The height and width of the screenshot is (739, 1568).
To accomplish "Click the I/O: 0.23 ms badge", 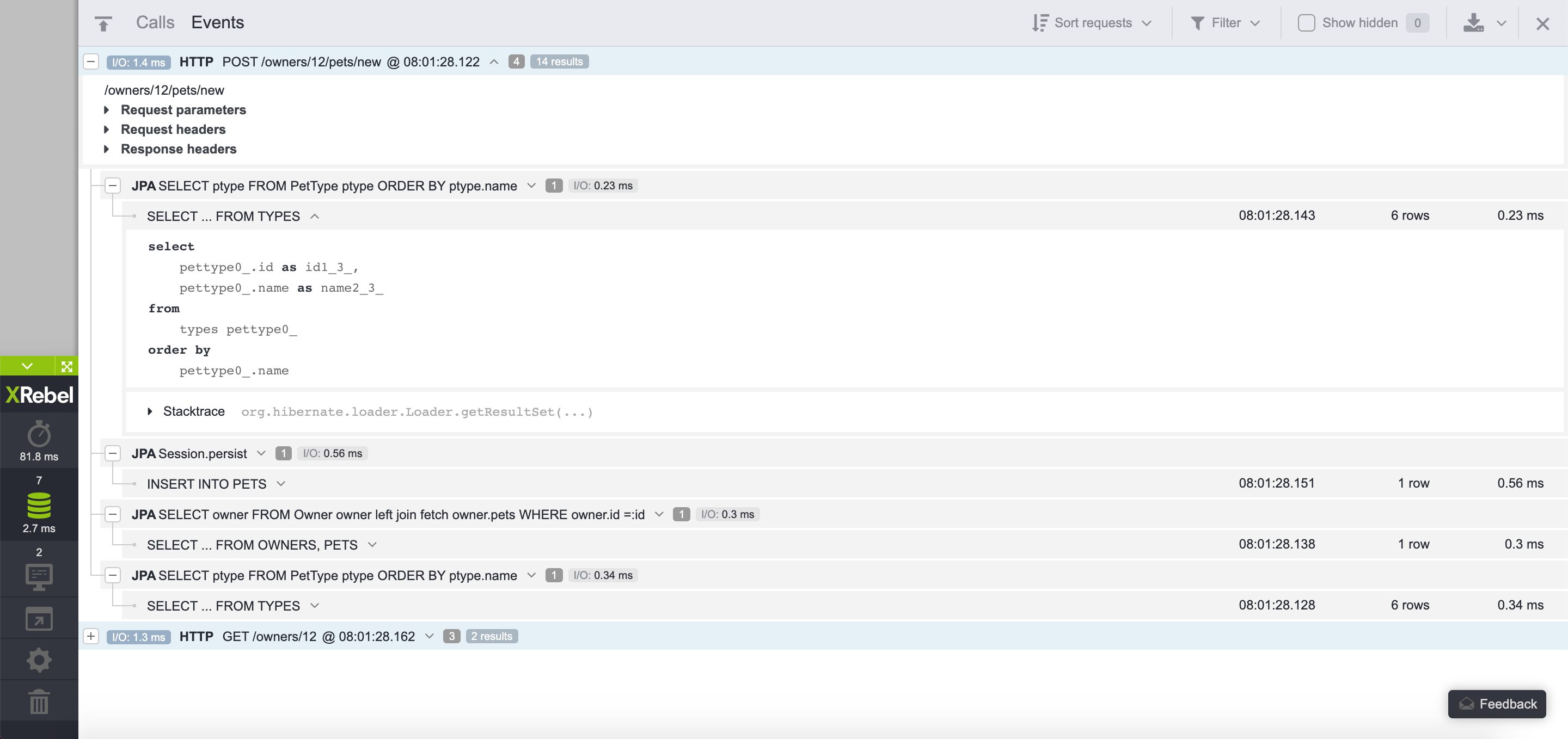I will 603,186.
